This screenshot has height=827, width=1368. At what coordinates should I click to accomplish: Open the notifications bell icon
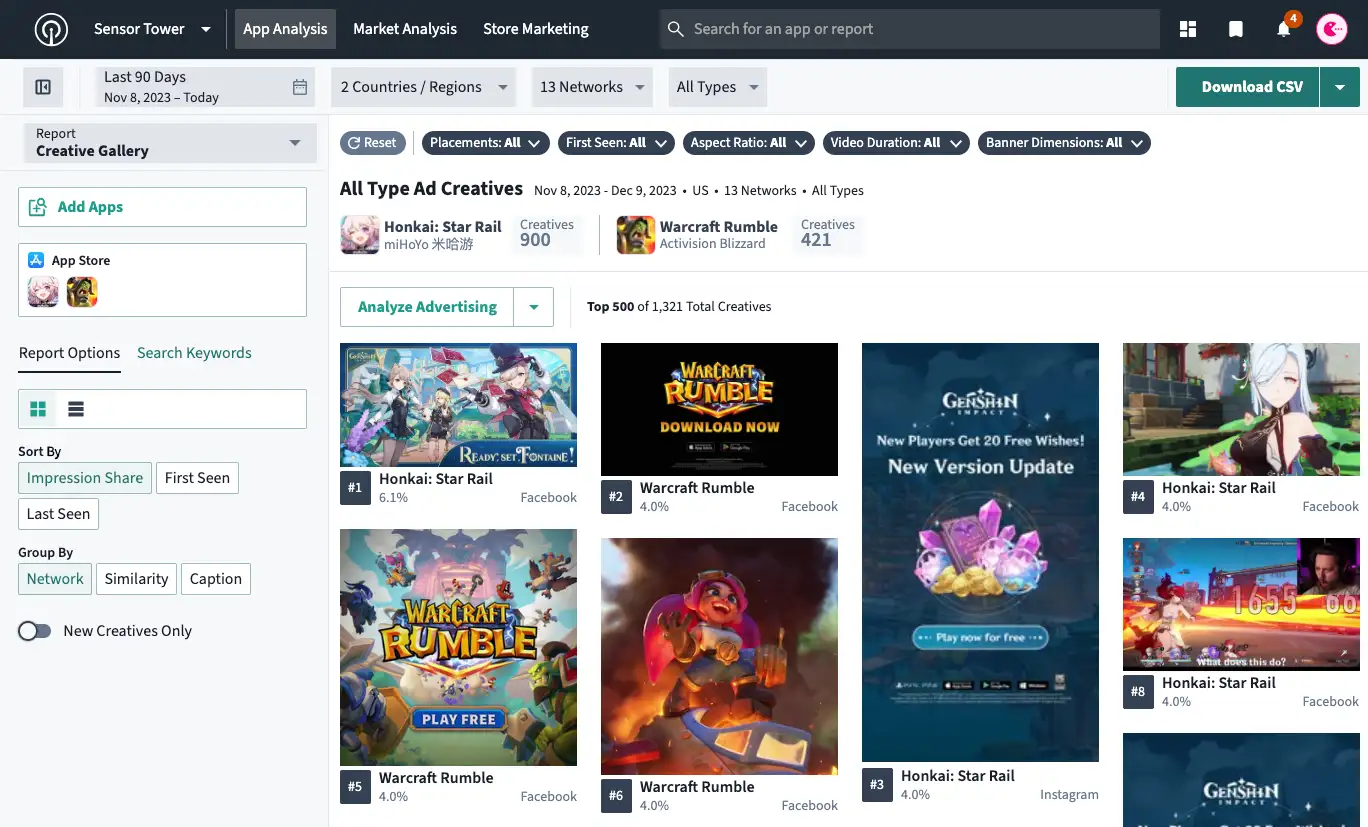tap(1284, 29)
